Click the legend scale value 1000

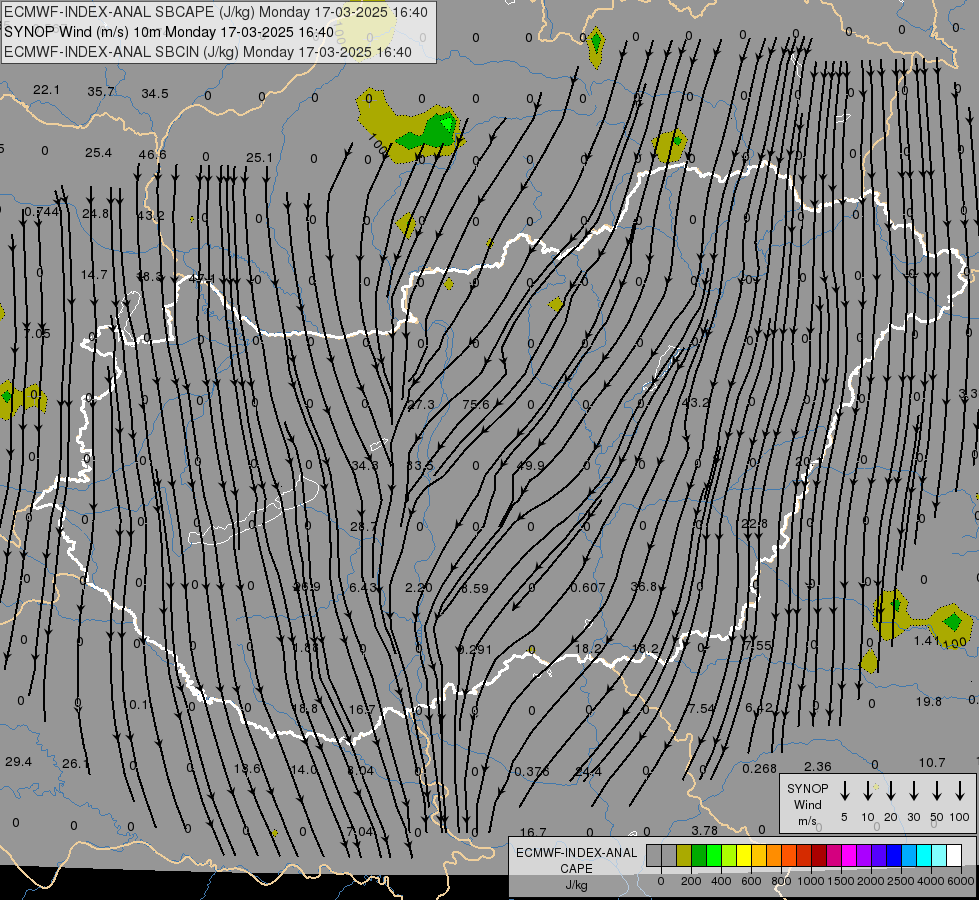click(x=810, y=881)
